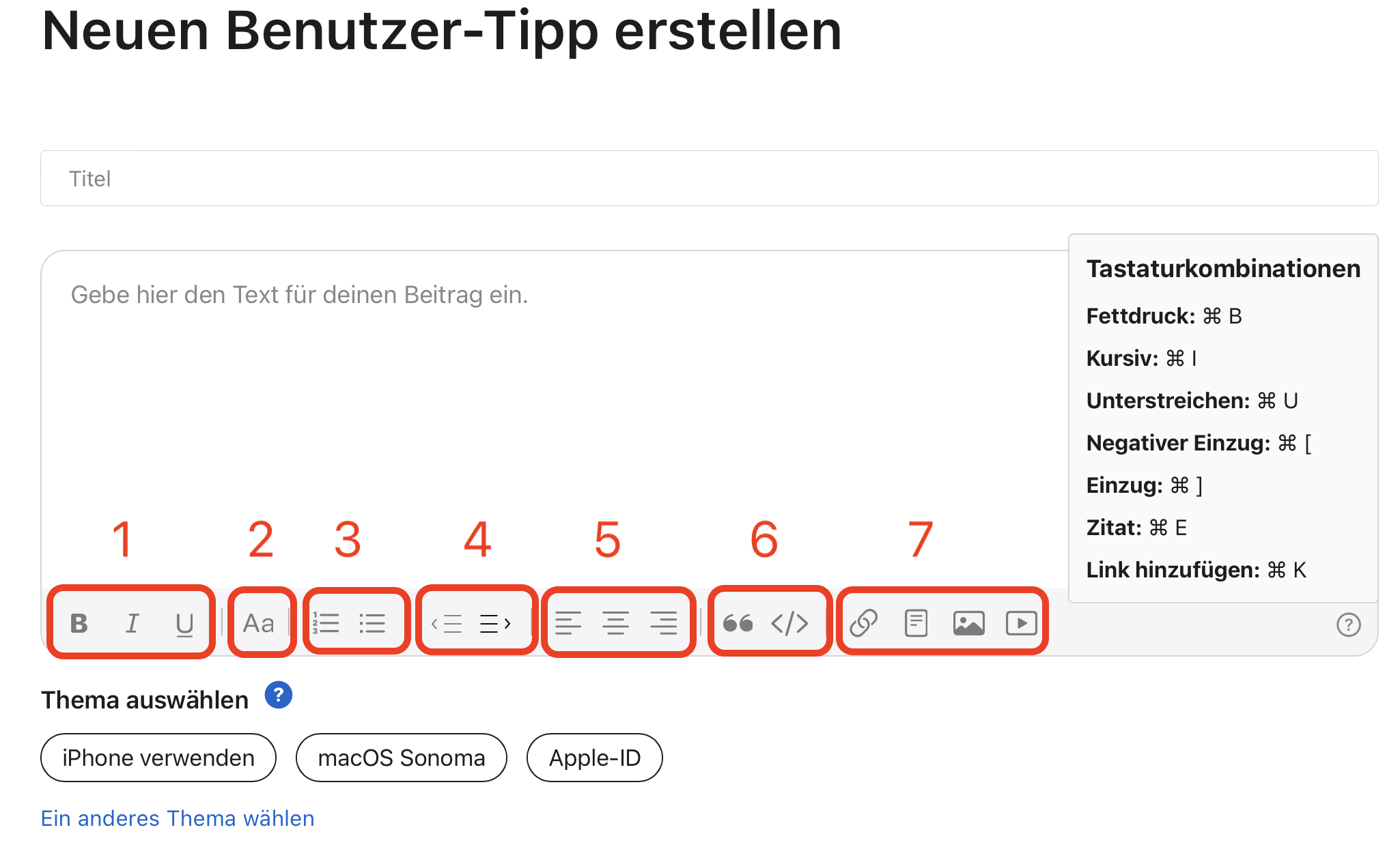Open the Aa text size menu
This screenshot has height=860, width=1400.
[259, 623]
